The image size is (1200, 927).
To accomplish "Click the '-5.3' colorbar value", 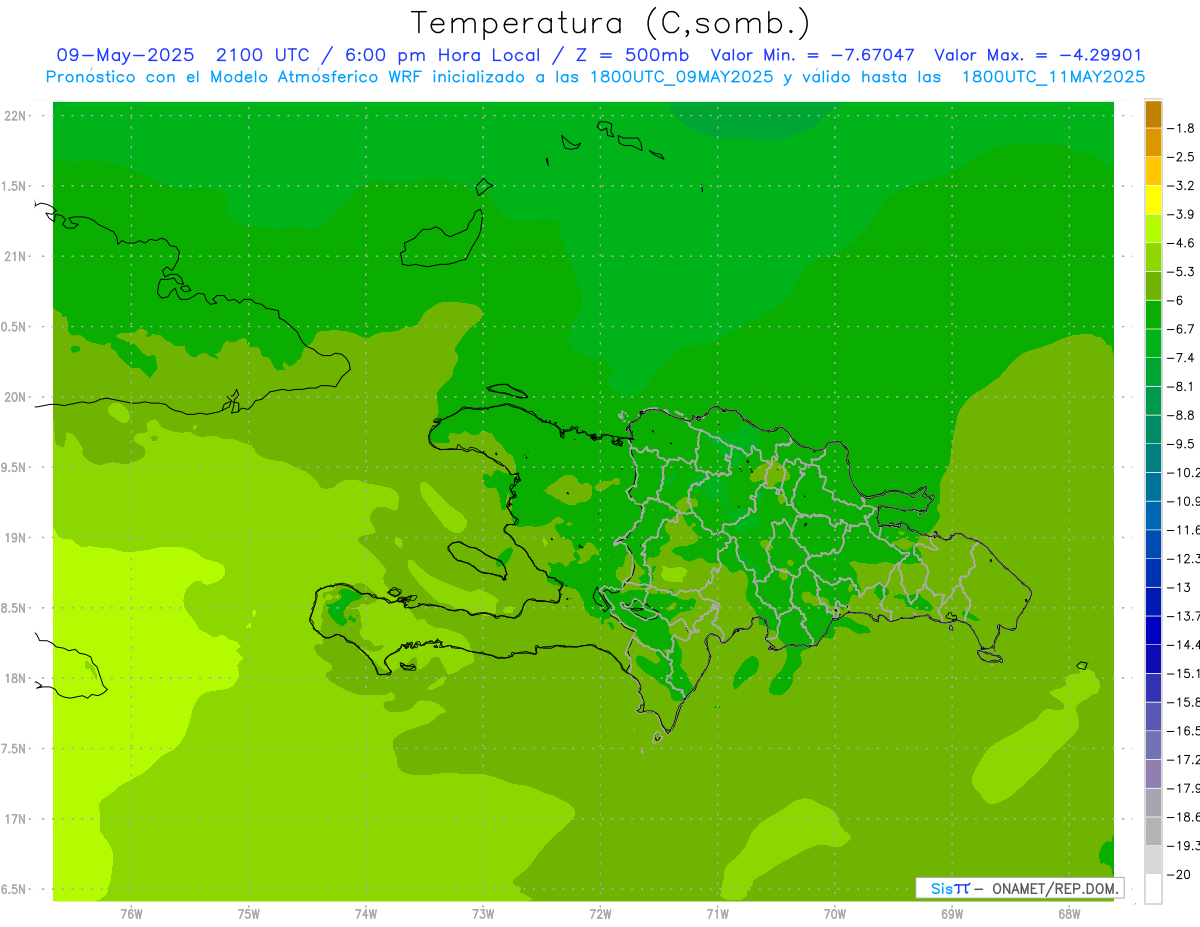I will [1182, 271].
